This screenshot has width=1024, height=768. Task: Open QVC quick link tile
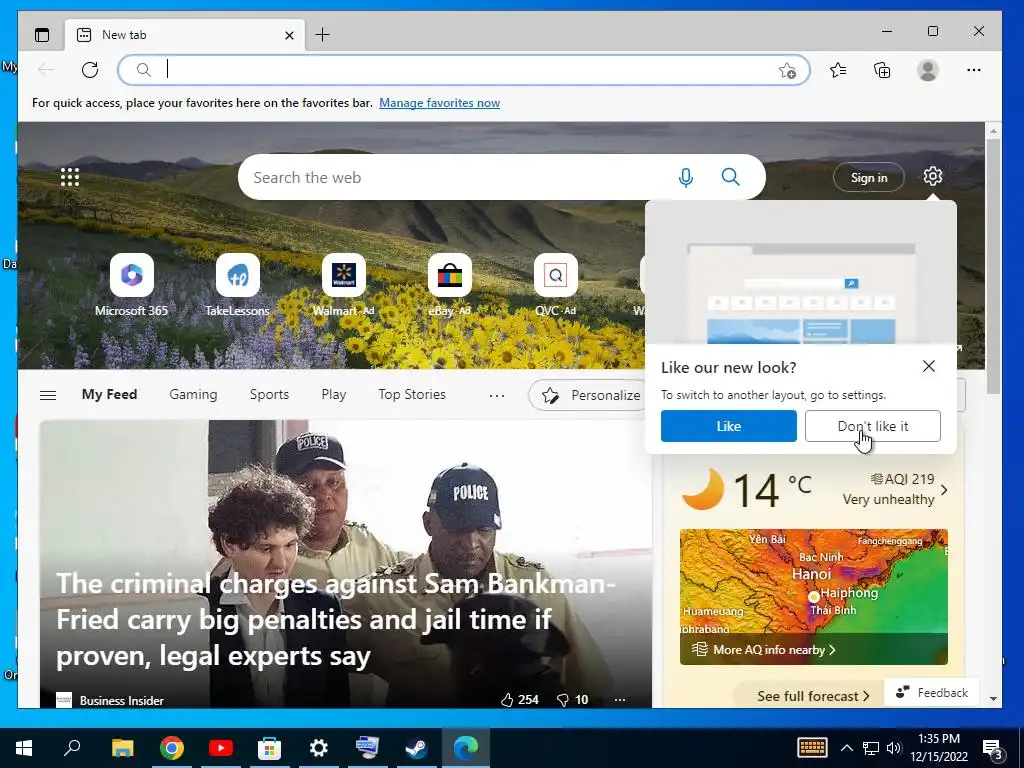click(556, 285)
